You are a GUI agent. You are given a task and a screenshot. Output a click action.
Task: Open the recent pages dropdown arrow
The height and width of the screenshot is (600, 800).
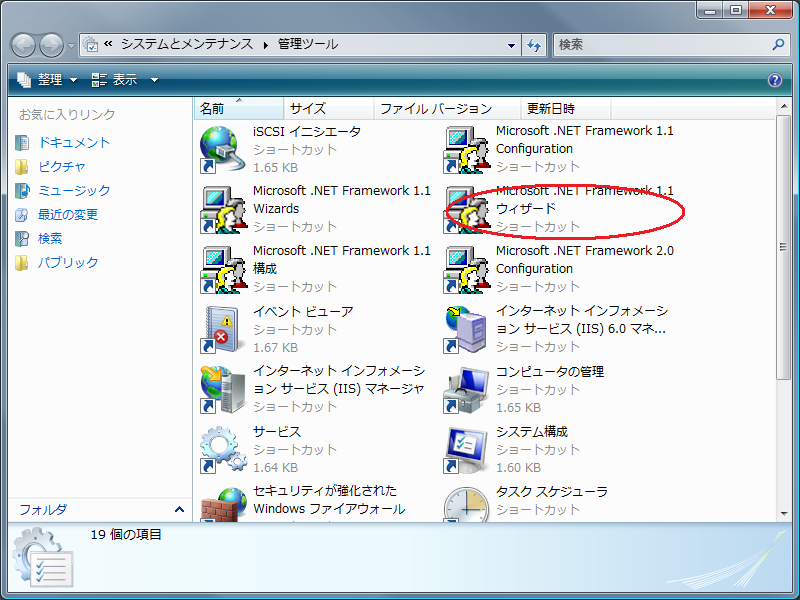pyautogui.click(x=71, y=46)
